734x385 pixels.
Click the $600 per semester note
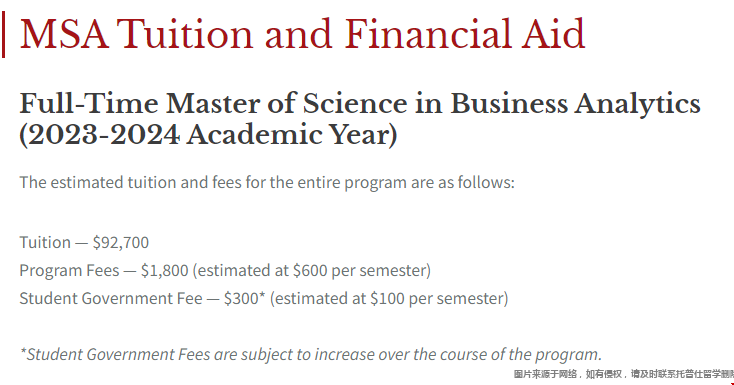(312, 271)
